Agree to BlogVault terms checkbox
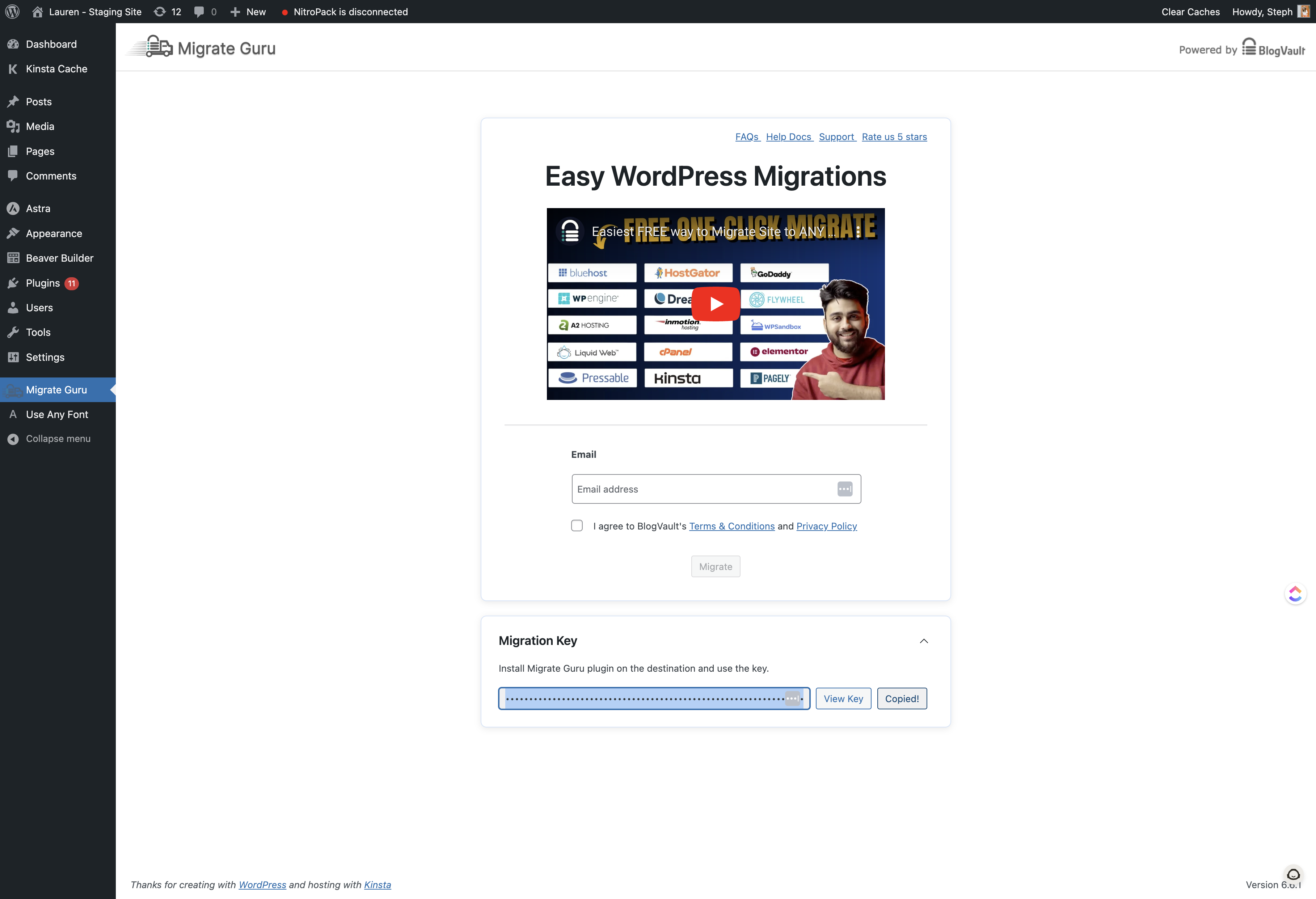Viewport: 1316px width, 899px height. pyautogui.click(x=577, y=526)
